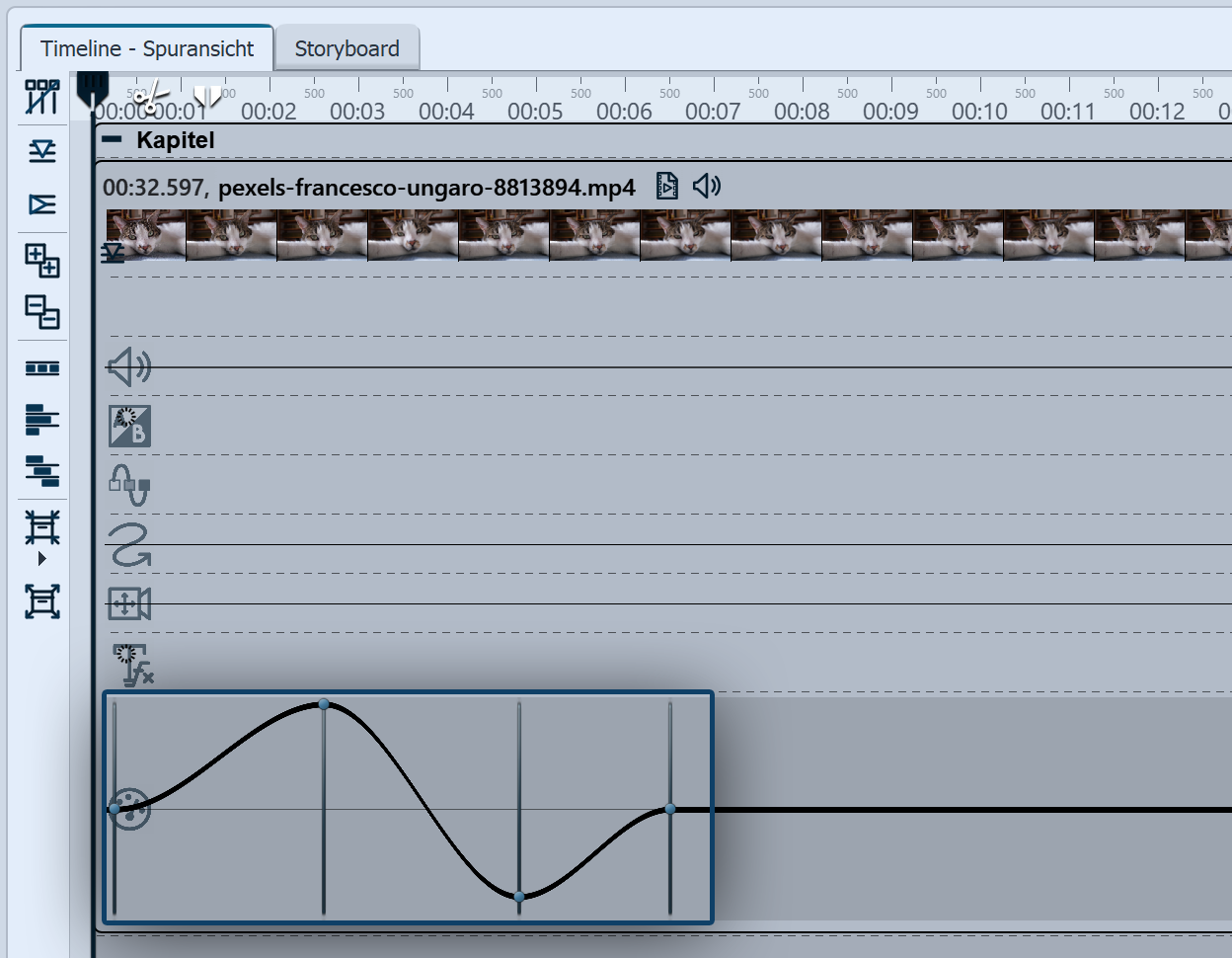Screen dimensions: 1232x958
Task: Collapse the video track details below thumbnails
Action: pos(113,254)
